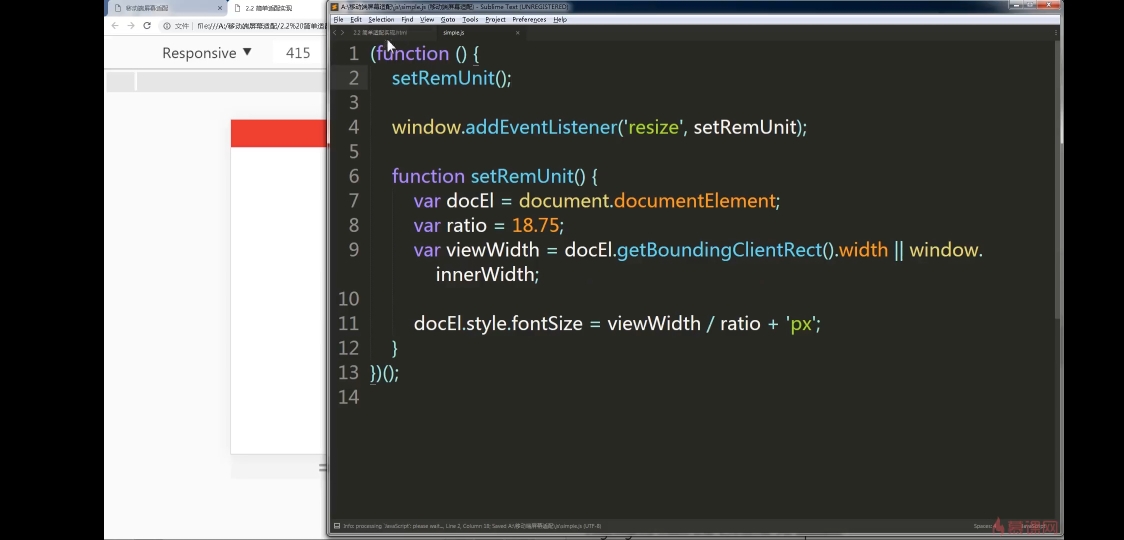This screenshot has width=1124, height=540.
Task: Click the 'px' string in the code
Action: 801,324
